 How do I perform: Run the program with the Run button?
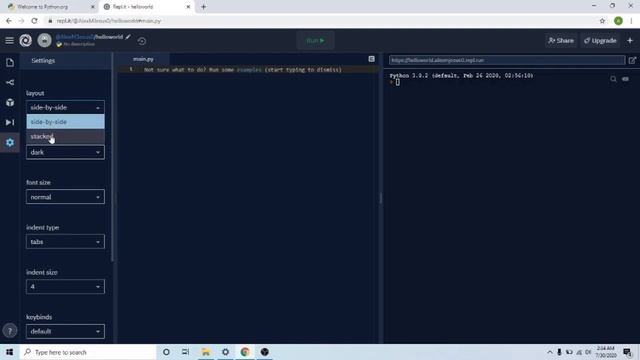tap(316, 40)
